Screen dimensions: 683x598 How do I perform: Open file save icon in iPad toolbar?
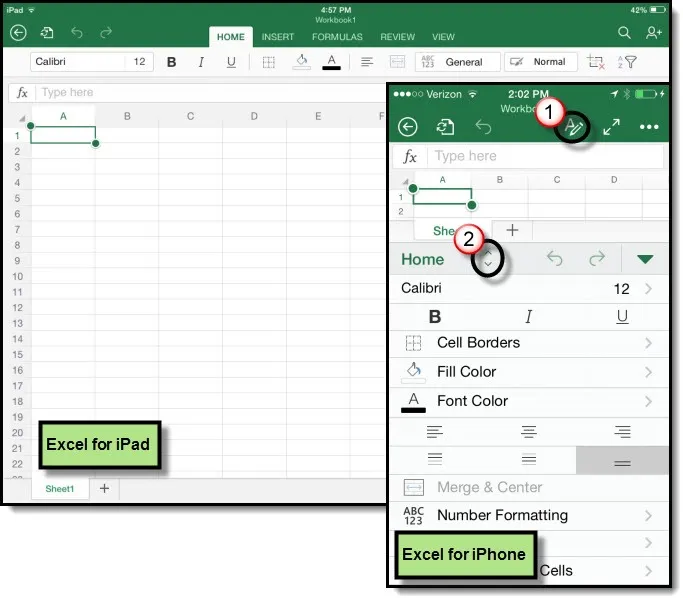point(47,33)
